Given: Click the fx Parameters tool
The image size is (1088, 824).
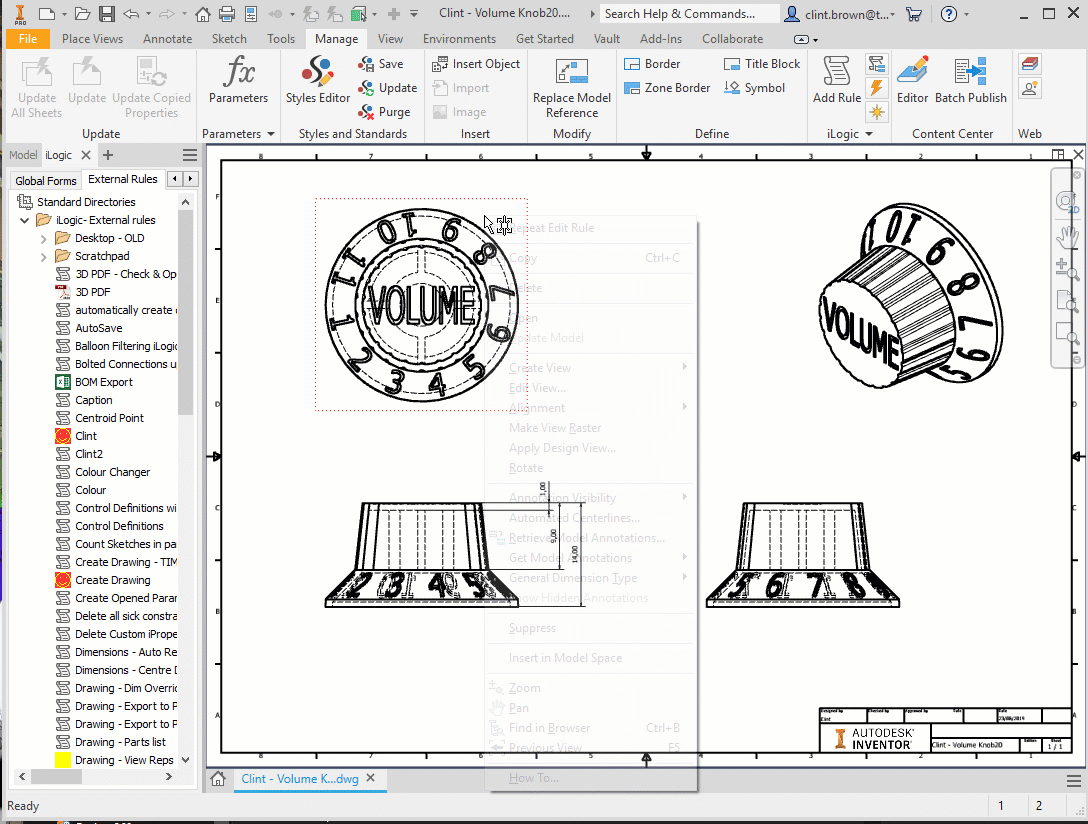Looking at the screenshot, I should pos(238,80).
